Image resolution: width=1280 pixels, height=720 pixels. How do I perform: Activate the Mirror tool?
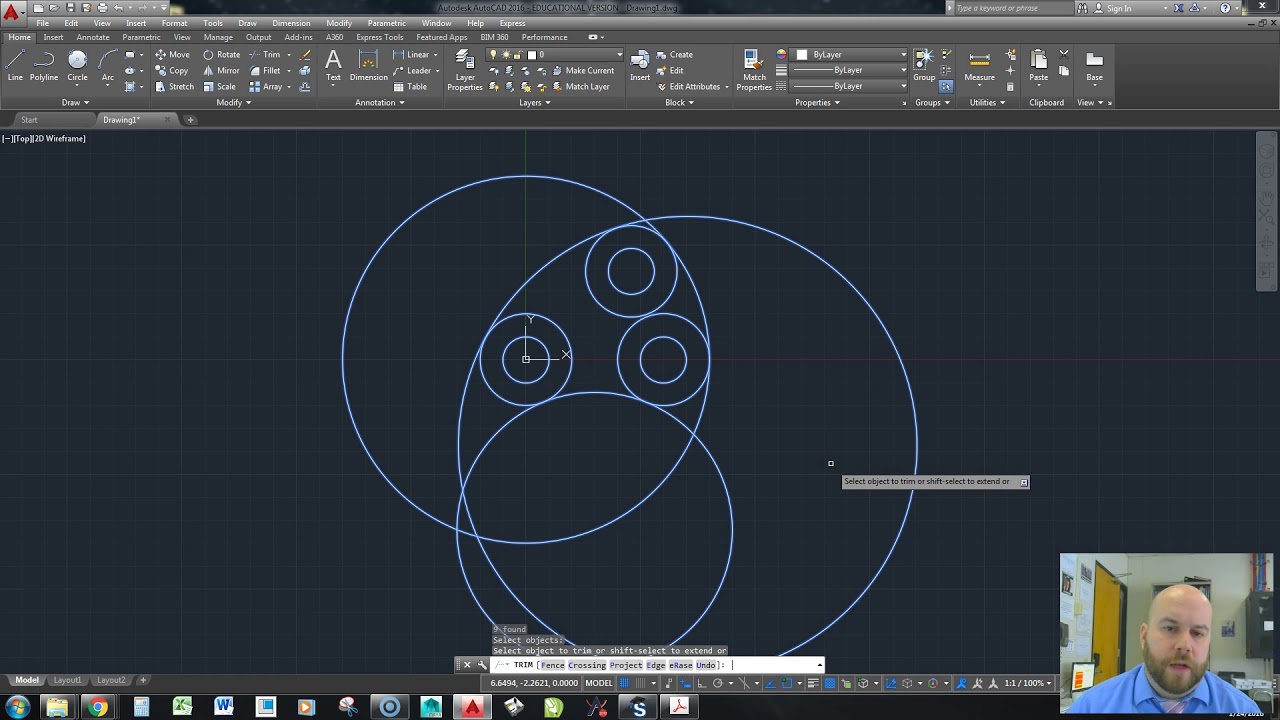click(x=221, y=71)
